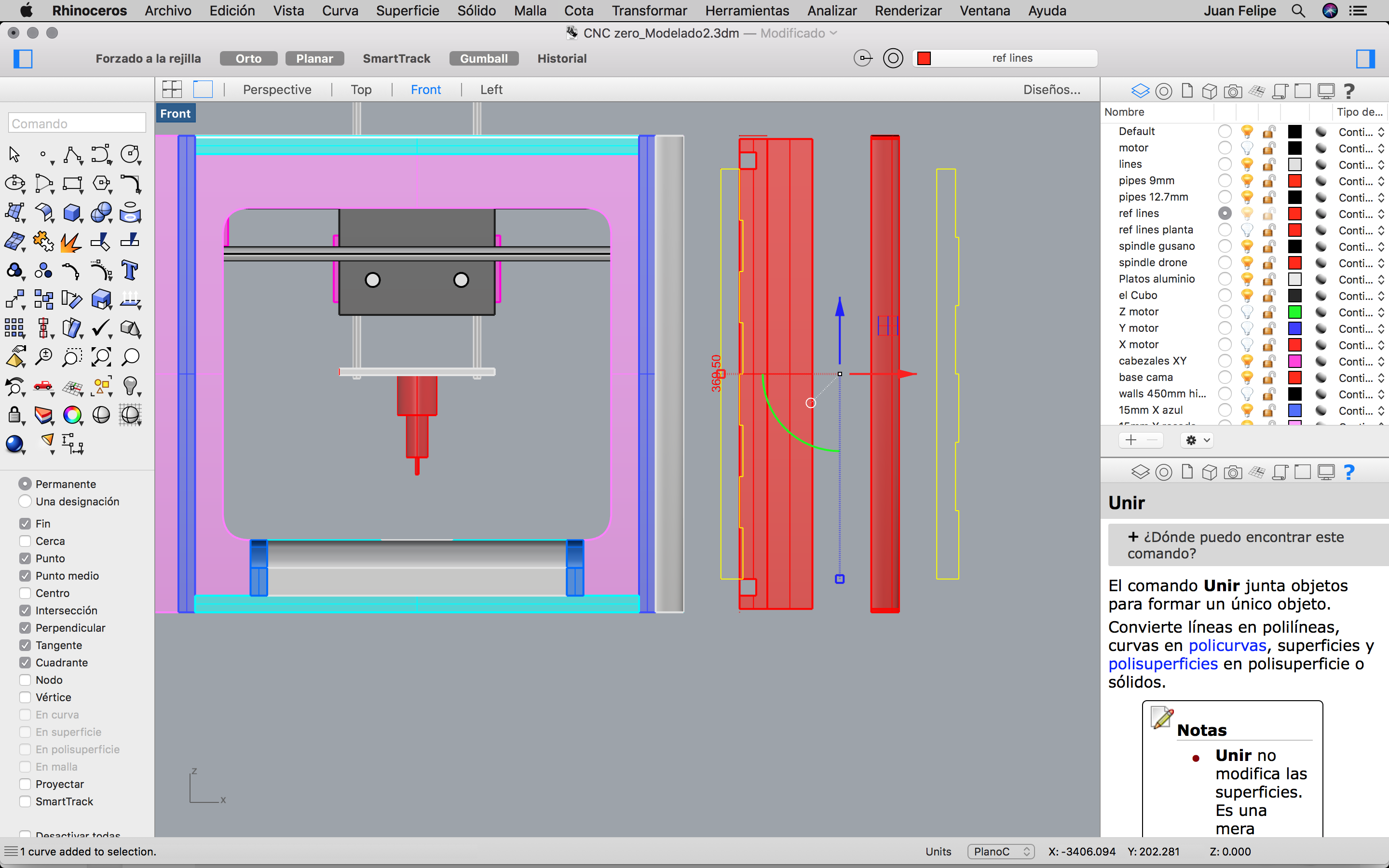Viewport: 1389px width, 868px height.
Task: Open the Layers panel icon
Action: point(1140,91)
